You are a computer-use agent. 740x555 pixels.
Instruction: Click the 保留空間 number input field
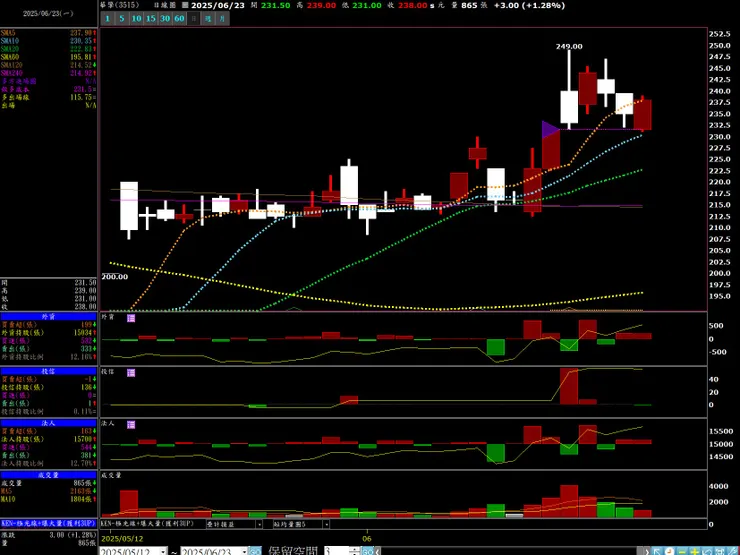click(x=336, y=551)
